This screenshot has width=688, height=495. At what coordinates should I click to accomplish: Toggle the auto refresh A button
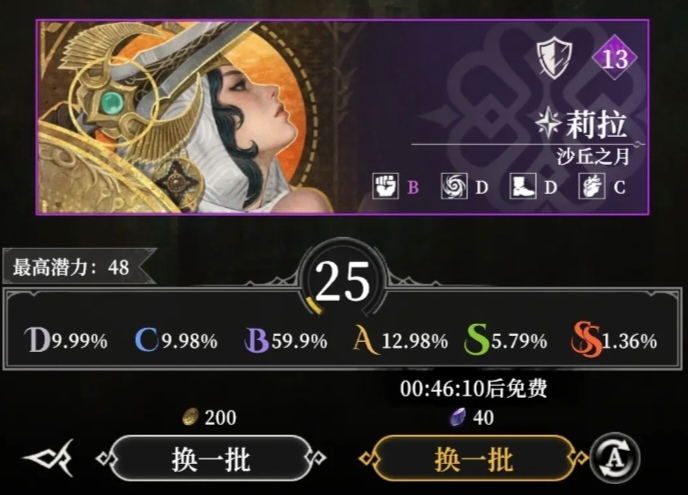coord(614,459)
